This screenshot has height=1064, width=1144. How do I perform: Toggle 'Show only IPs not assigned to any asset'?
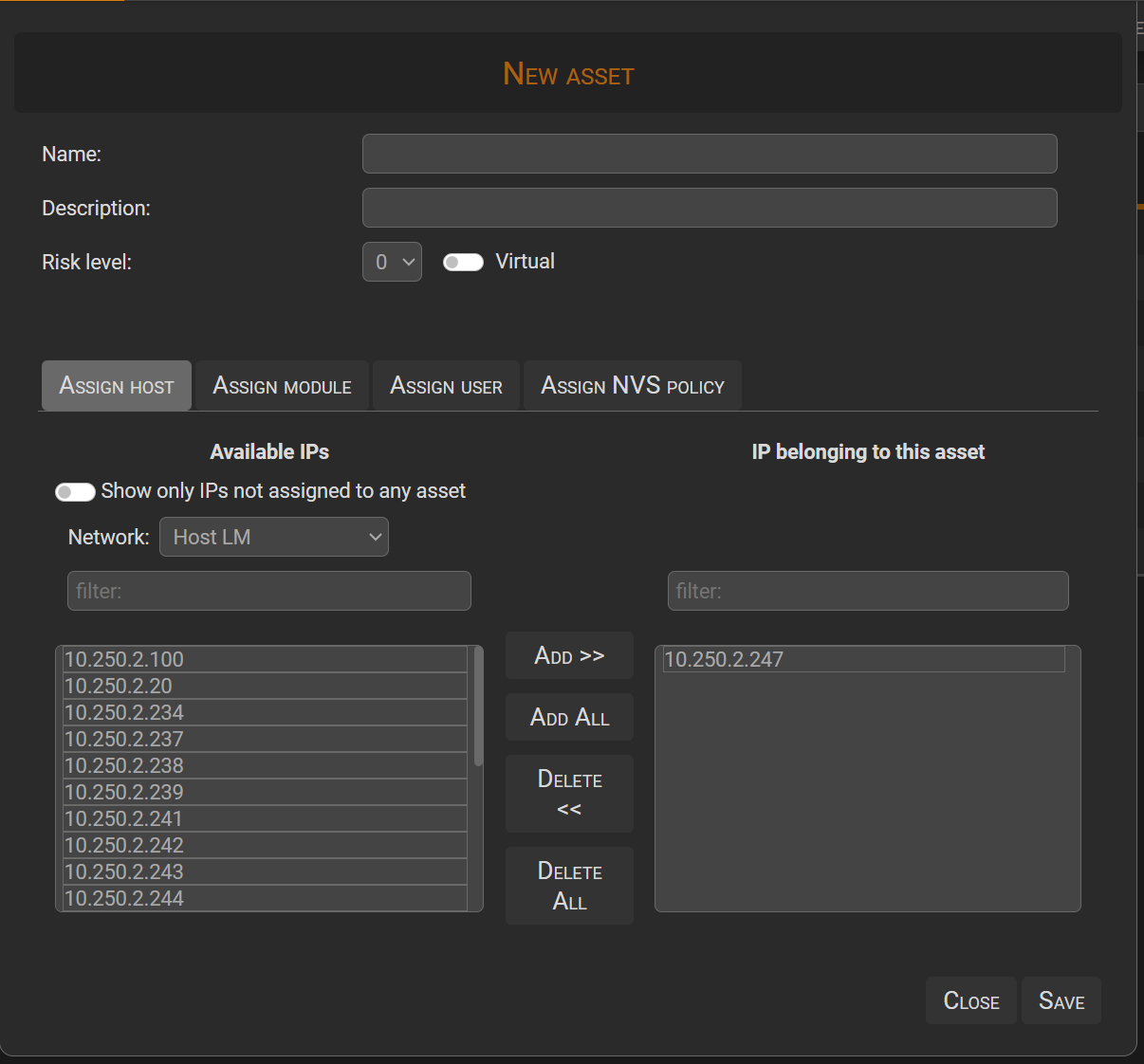(75, 491)
